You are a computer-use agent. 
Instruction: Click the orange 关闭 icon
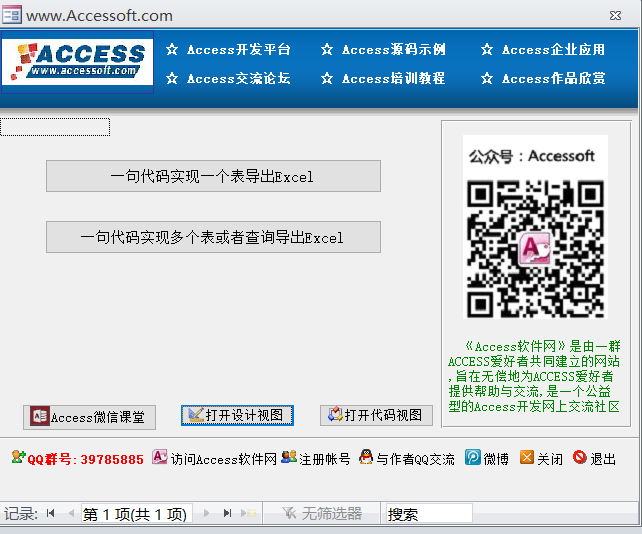coord(527,457)
